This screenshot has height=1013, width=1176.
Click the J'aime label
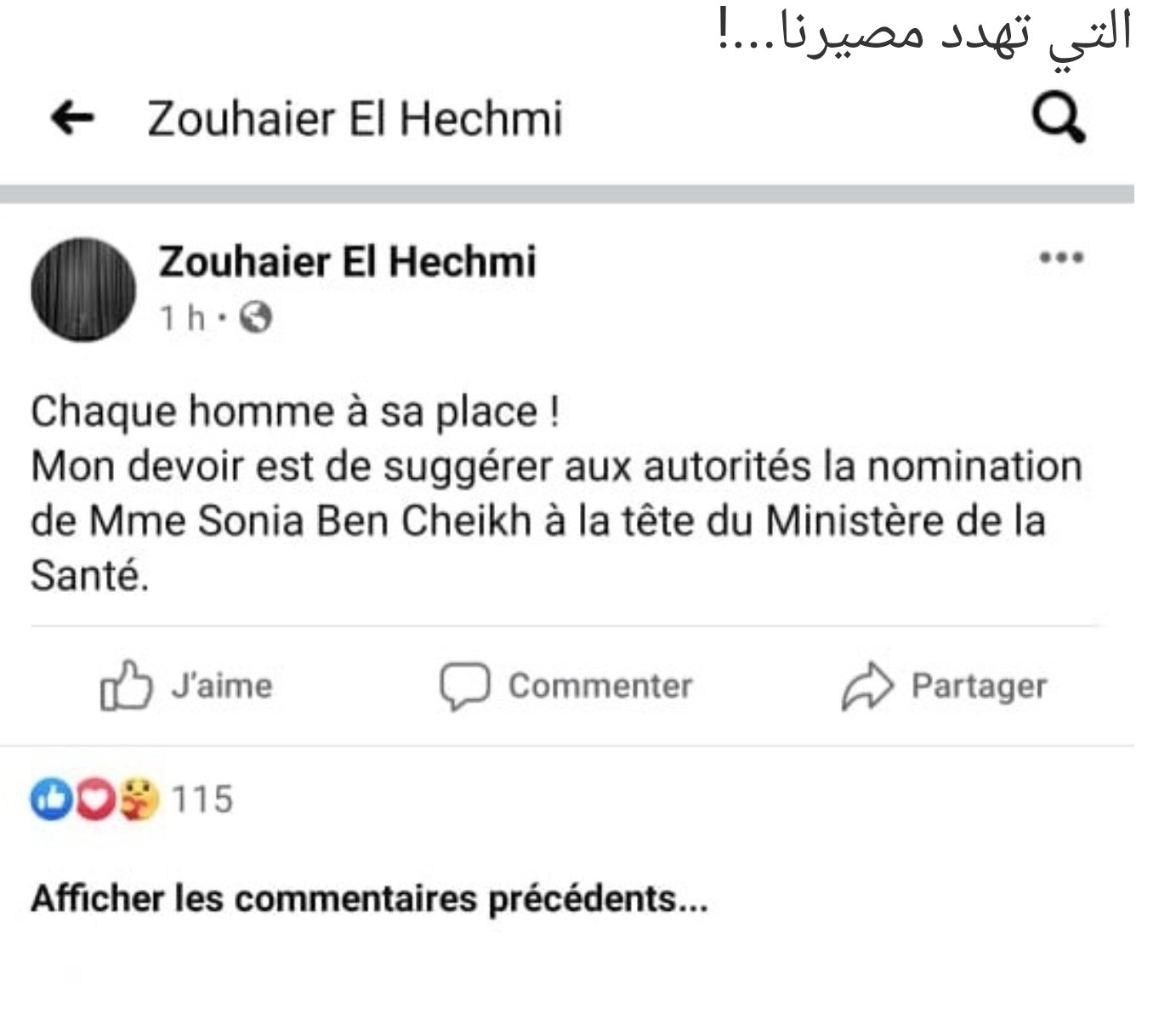point(222,686)
